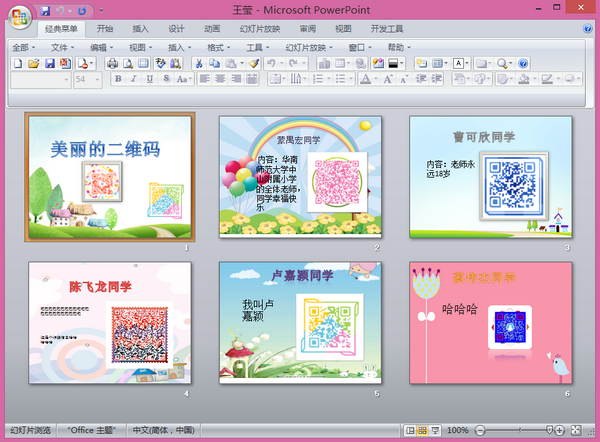Decrease font size with shrink icon
The height and width of the screenshot is (442, 600).
pos(404,79)
